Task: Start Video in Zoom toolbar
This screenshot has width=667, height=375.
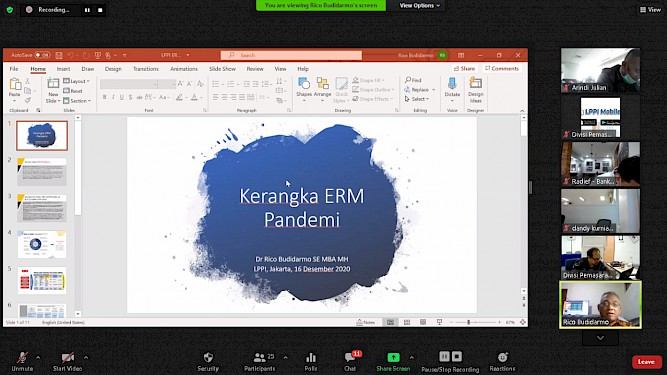Action: pyautogui.click(x=67, y=362)
